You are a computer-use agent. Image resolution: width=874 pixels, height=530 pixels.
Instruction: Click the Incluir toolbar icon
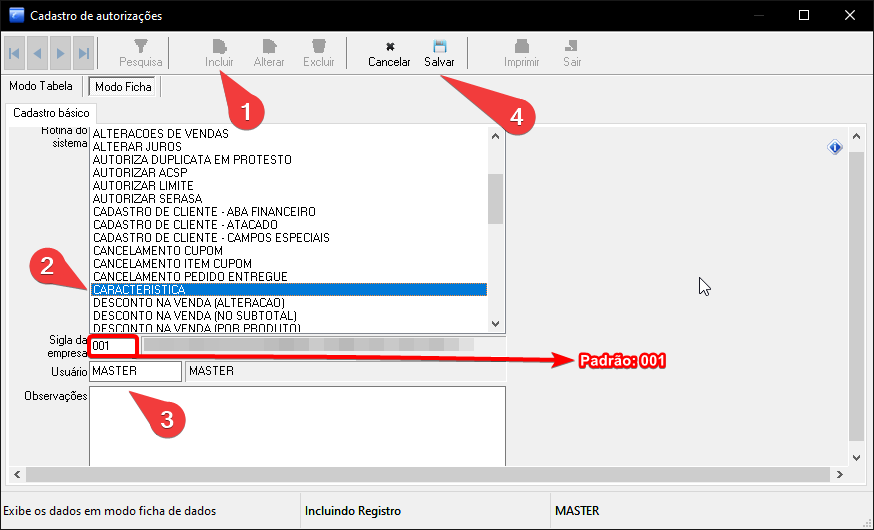pos(219,47)
